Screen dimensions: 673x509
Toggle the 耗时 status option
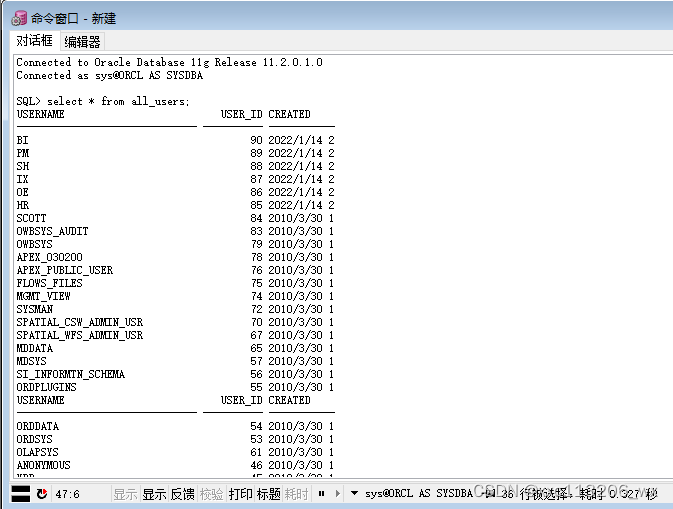297,494
